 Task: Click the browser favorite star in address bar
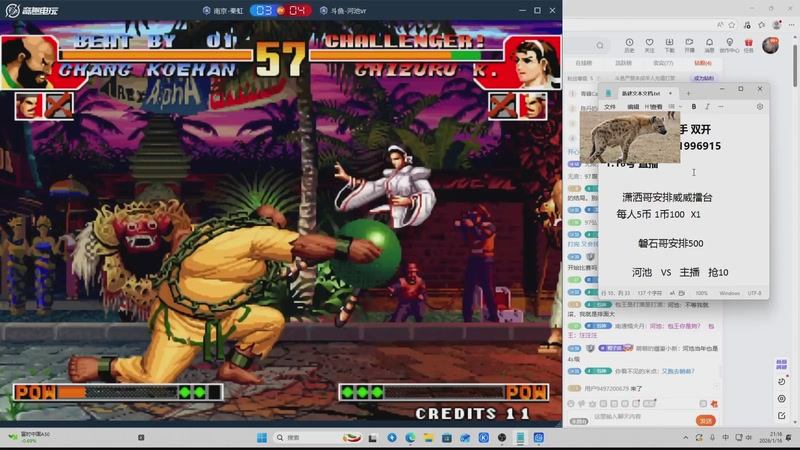732,24
